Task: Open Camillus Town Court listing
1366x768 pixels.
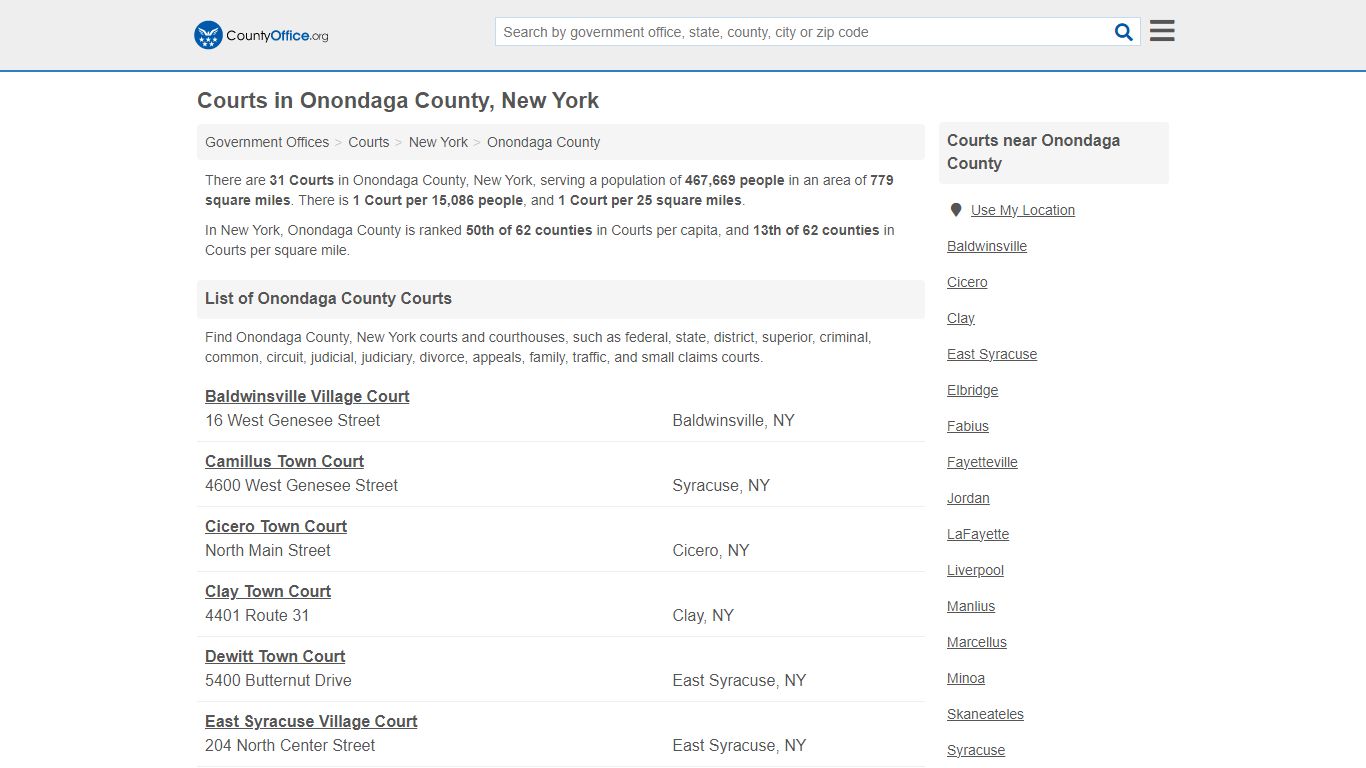Action: [x=284, y=461]
